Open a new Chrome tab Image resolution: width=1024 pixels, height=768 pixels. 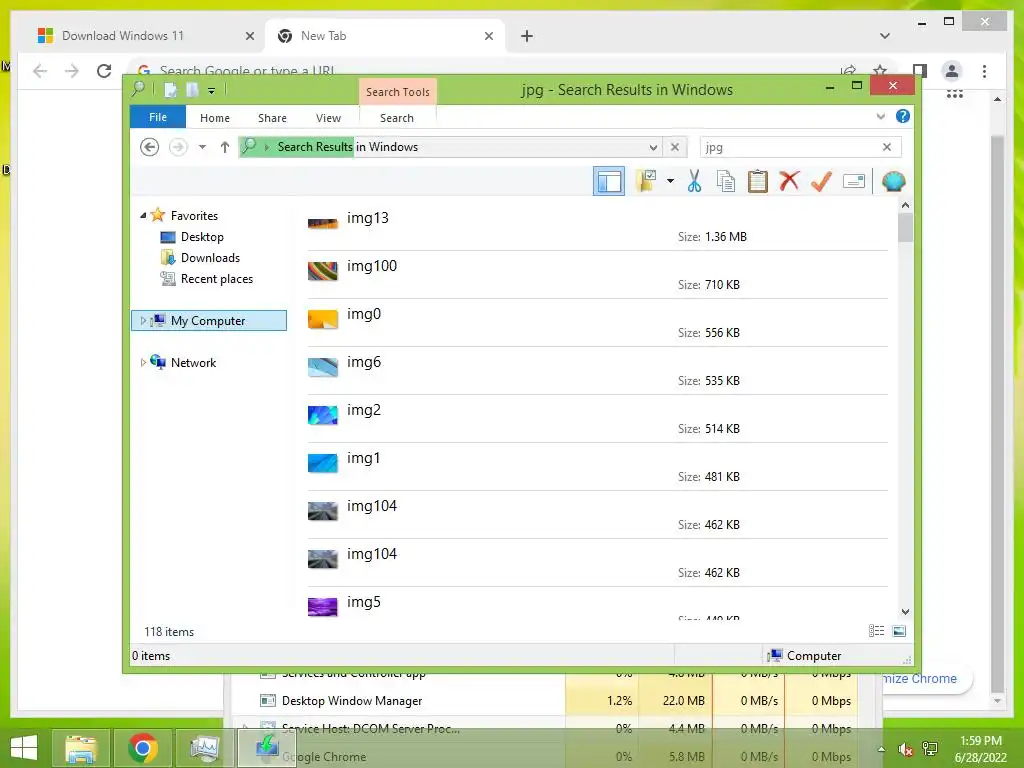[x=527, y=36]
